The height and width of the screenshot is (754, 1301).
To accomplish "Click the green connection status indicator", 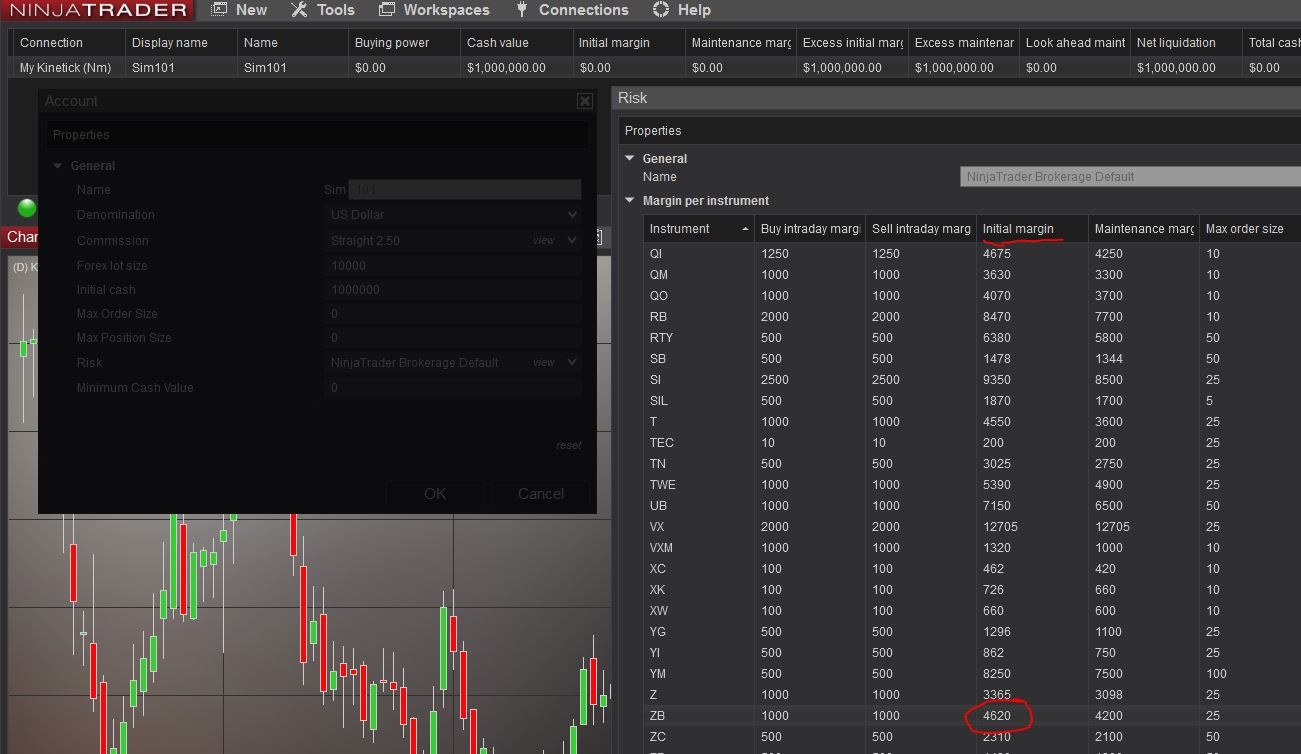I will (x=27, y=207).
